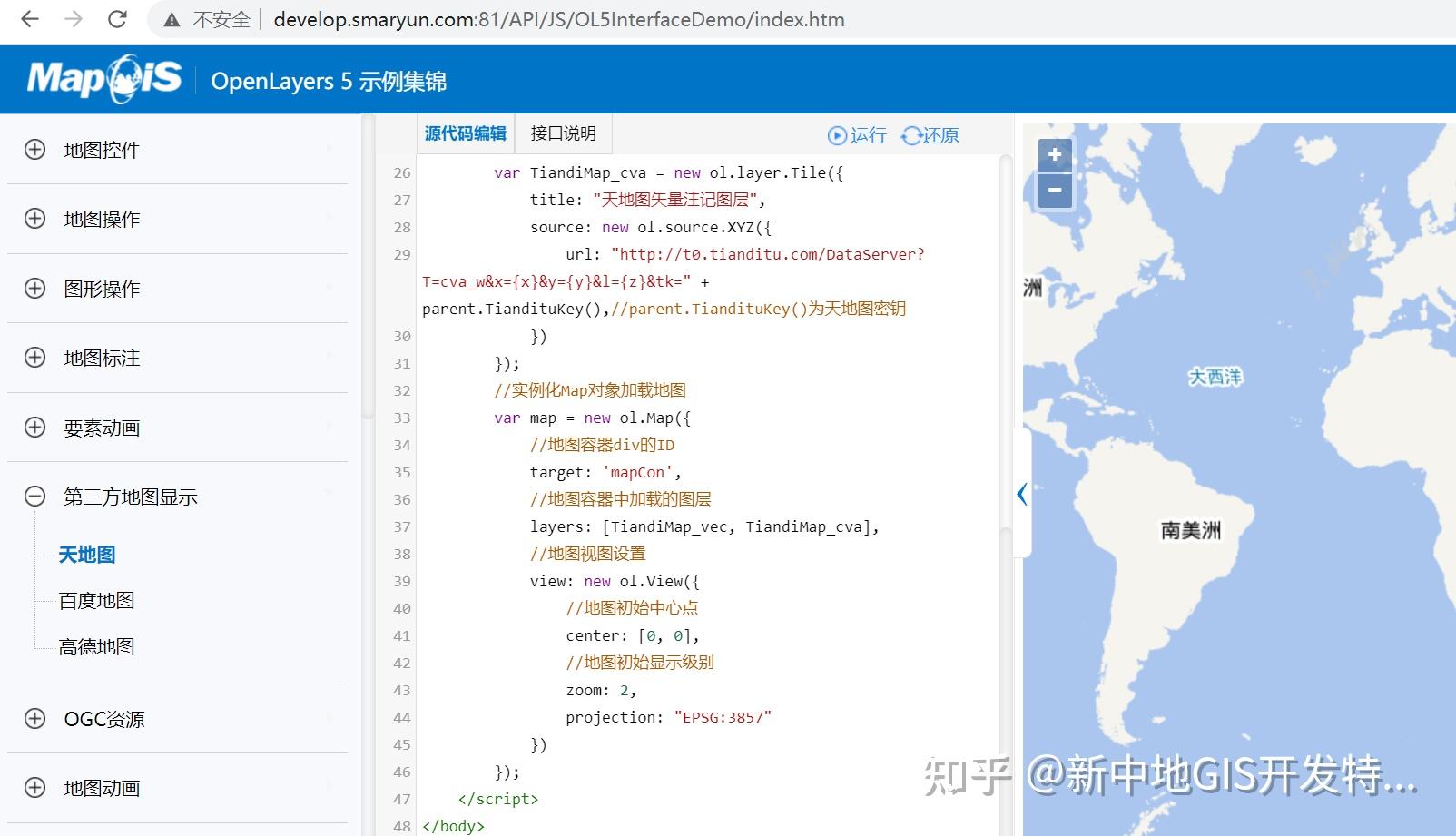Viewport: 1456px width, 836px height.
Task: Collapse the map panel with the left chevron
Action: pos(1022,494)
